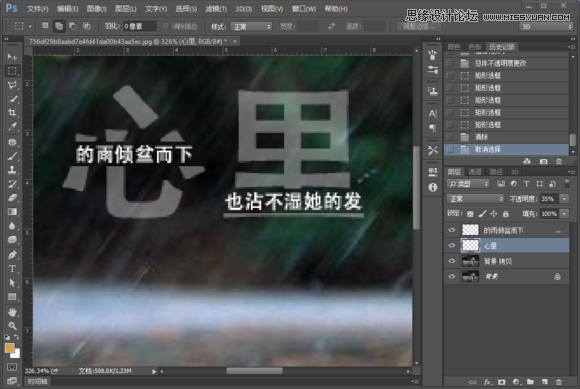This screenshot has height=389, width=580.
Task: Add layer style fx icon
Action: click(488, 382)
